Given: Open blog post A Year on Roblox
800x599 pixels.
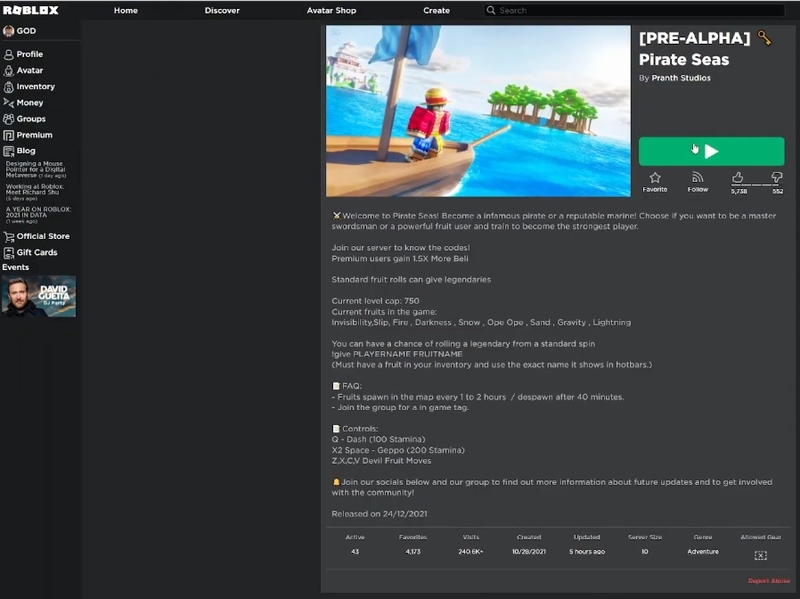Looking at the screenshot, I should [x=38, y=215].
